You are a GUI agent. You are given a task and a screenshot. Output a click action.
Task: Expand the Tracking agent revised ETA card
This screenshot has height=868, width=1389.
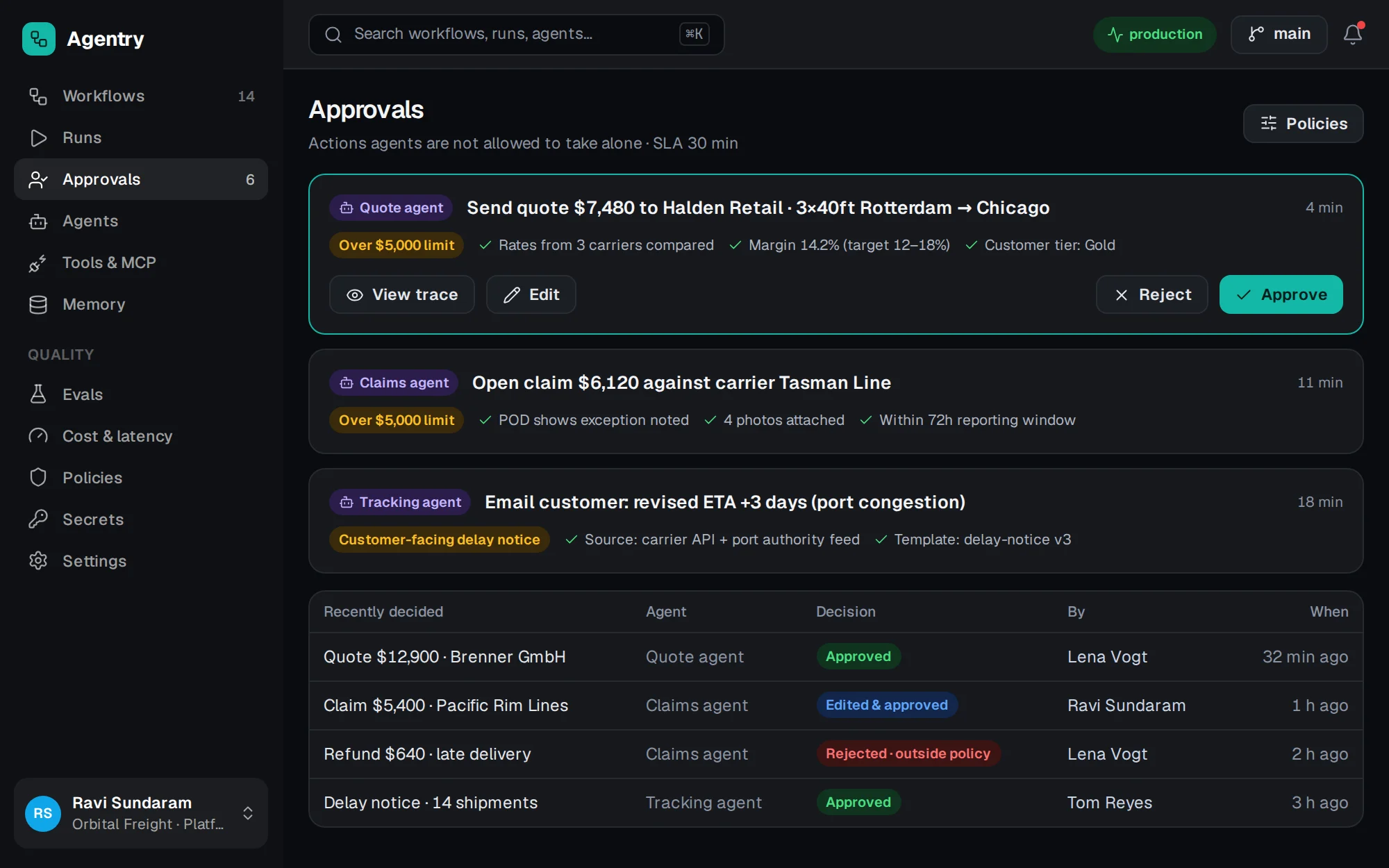tap(835, 521)
